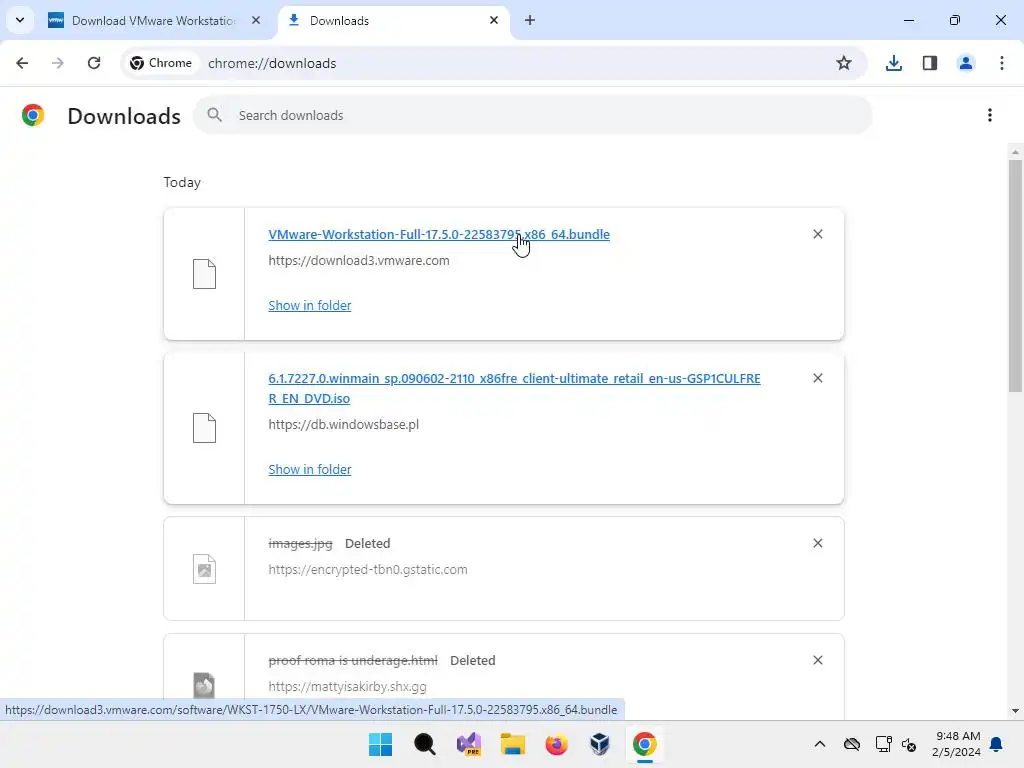This screenshot has width=1024, height=768.
Task: Click the scrollbar up arrow
Action: point(1015,152)
